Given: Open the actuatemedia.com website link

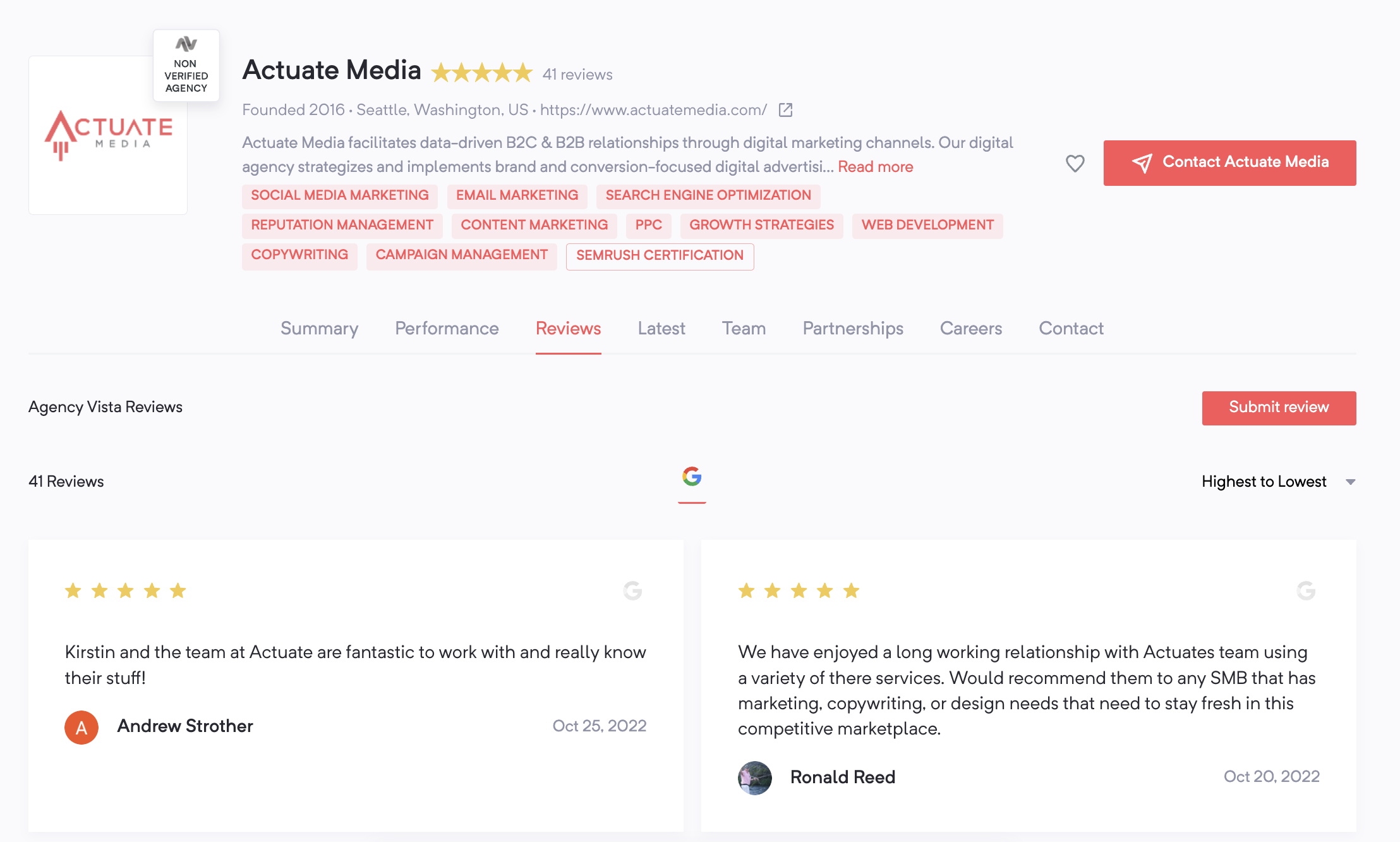Looking at the screenshot, I should (653, 110).
